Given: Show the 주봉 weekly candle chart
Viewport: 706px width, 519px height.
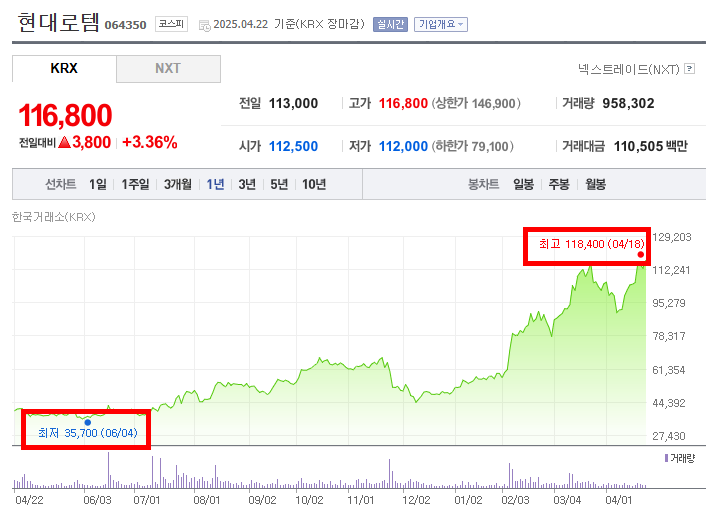Looking at the screenshot, I should pos(559,184).
